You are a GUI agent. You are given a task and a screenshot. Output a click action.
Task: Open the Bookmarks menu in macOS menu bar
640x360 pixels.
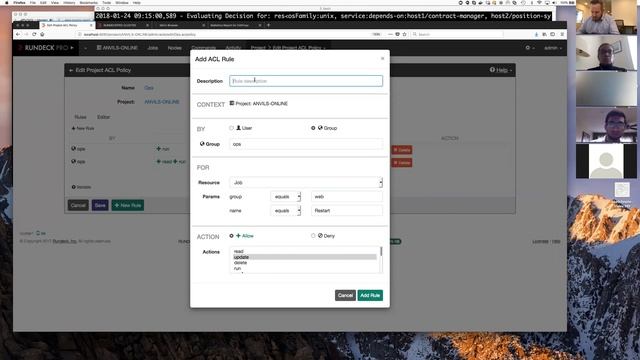tap(89, 2)
